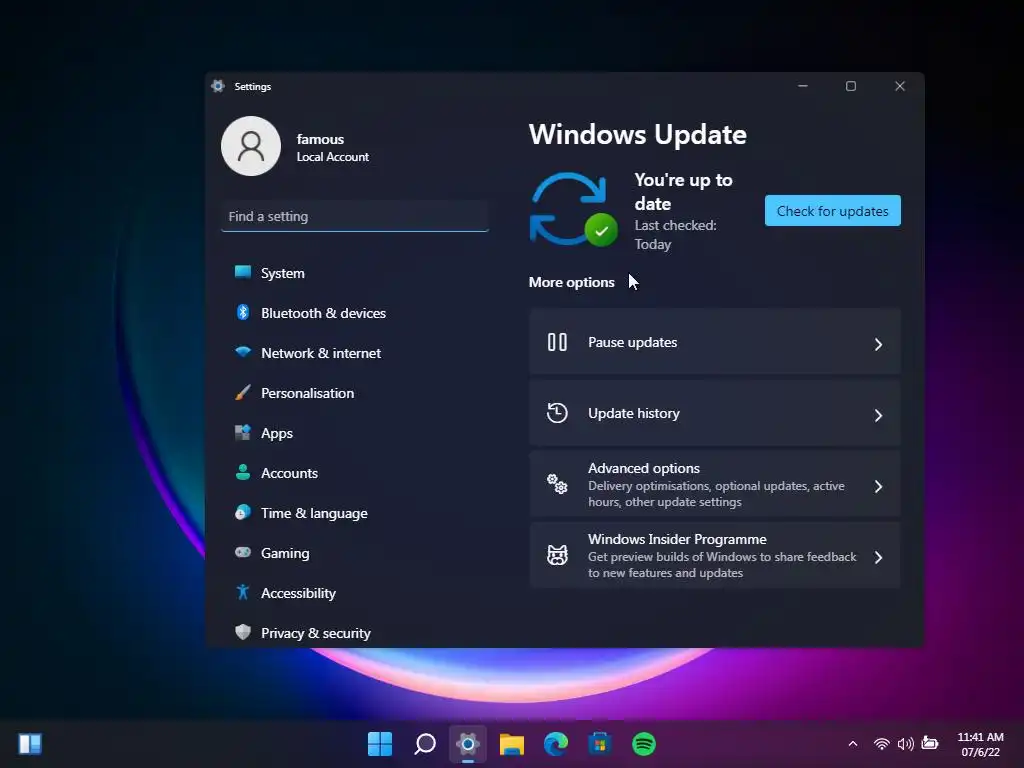
Task: Click the Settings gear icon in taskbar
Action: (x=468, y=743)
